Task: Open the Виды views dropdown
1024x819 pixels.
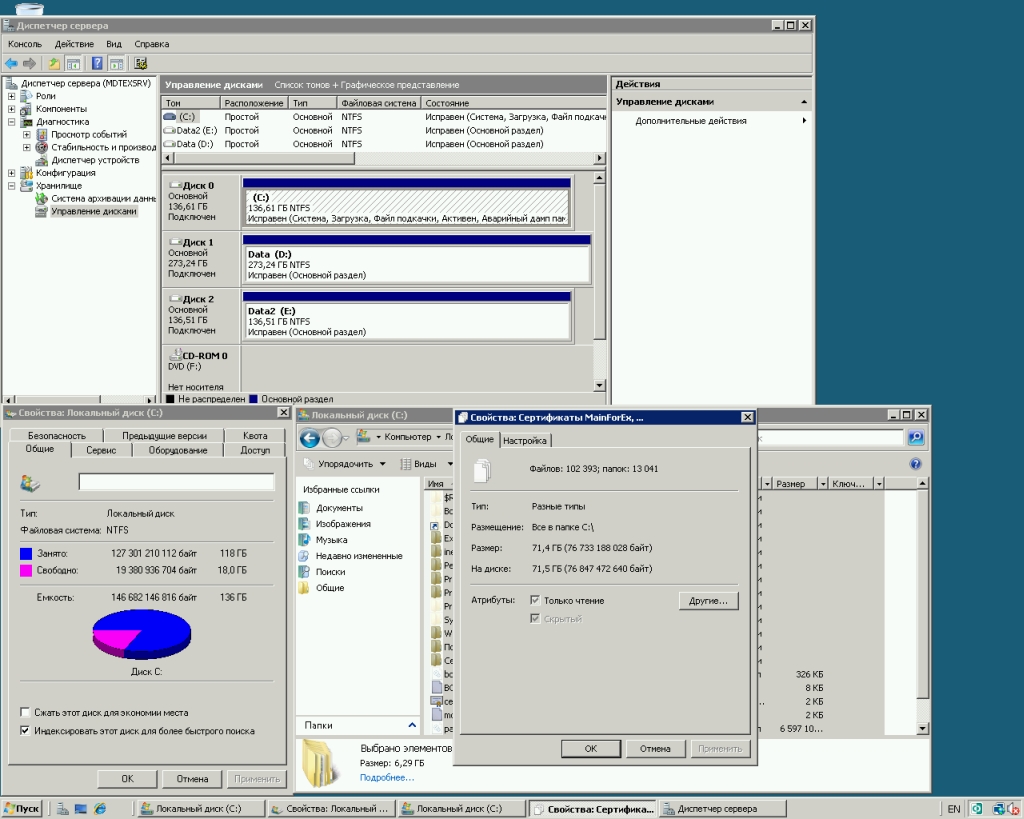Action: pyautogui.click(x=424, y=464)
